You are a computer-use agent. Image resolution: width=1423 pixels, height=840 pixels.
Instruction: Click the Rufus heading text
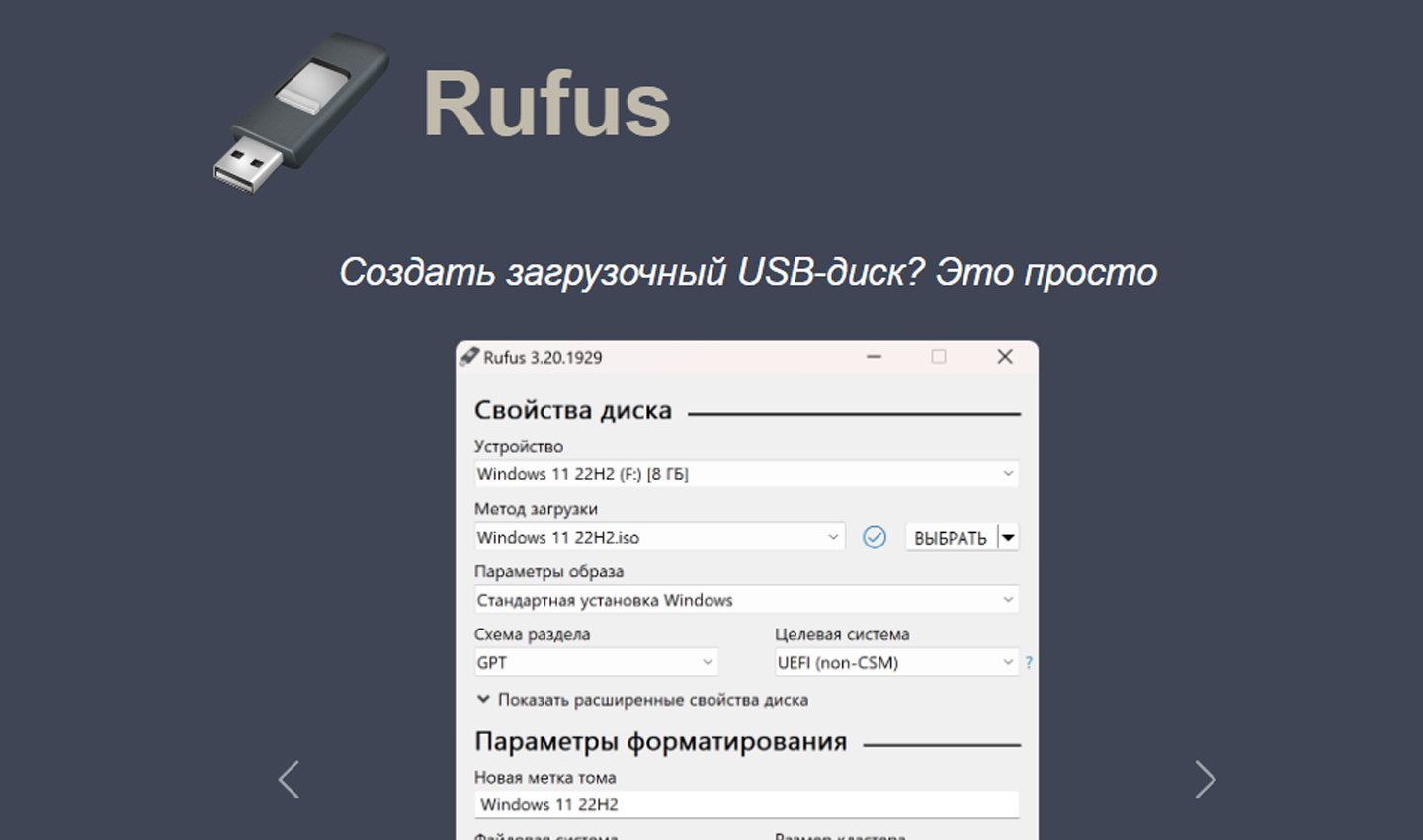click(x=546, y=104)
